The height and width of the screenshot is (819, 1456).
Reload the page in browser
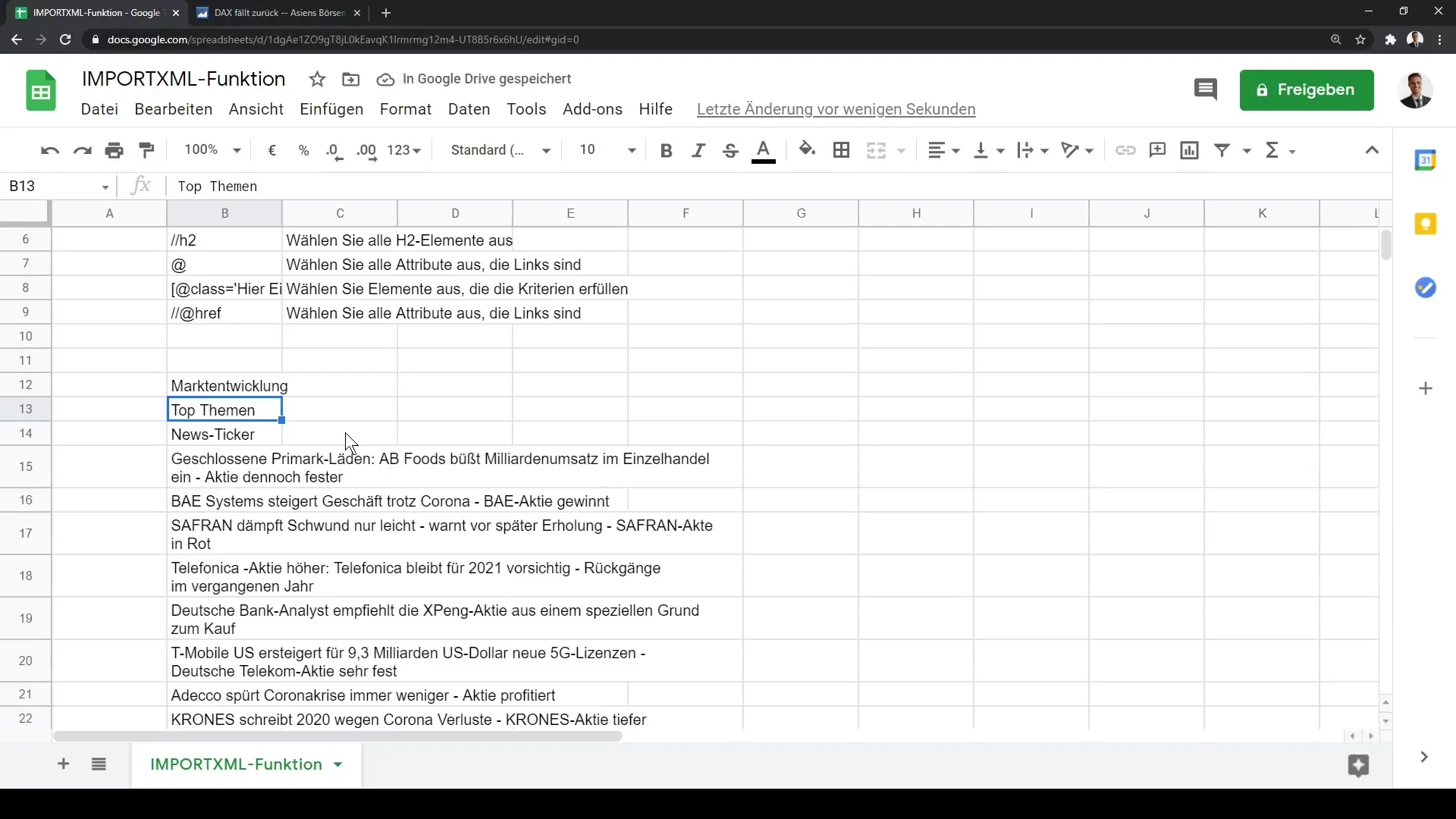65,39
